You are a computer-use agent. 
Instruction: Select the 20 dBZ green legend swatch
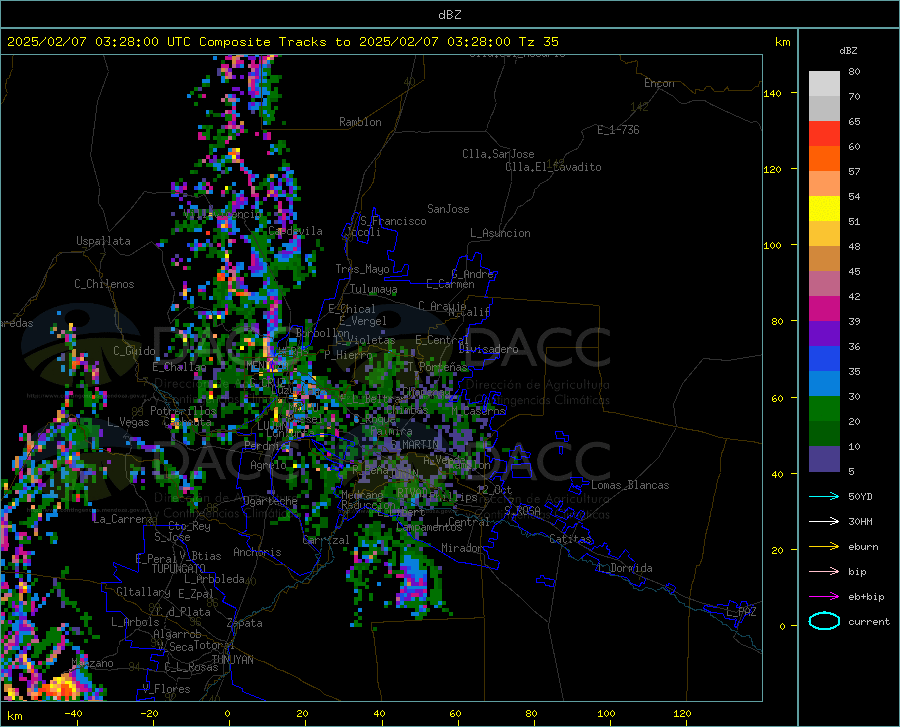824,433
